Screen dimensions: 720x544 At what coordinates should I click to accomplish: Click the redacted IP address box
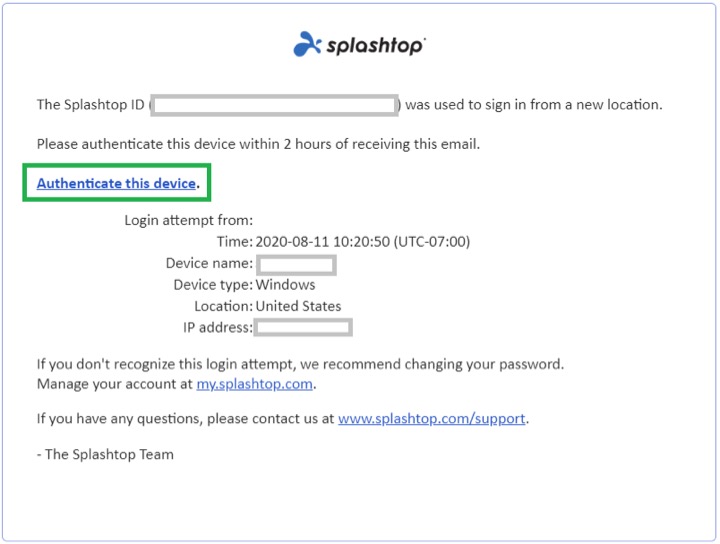[303, 327]
